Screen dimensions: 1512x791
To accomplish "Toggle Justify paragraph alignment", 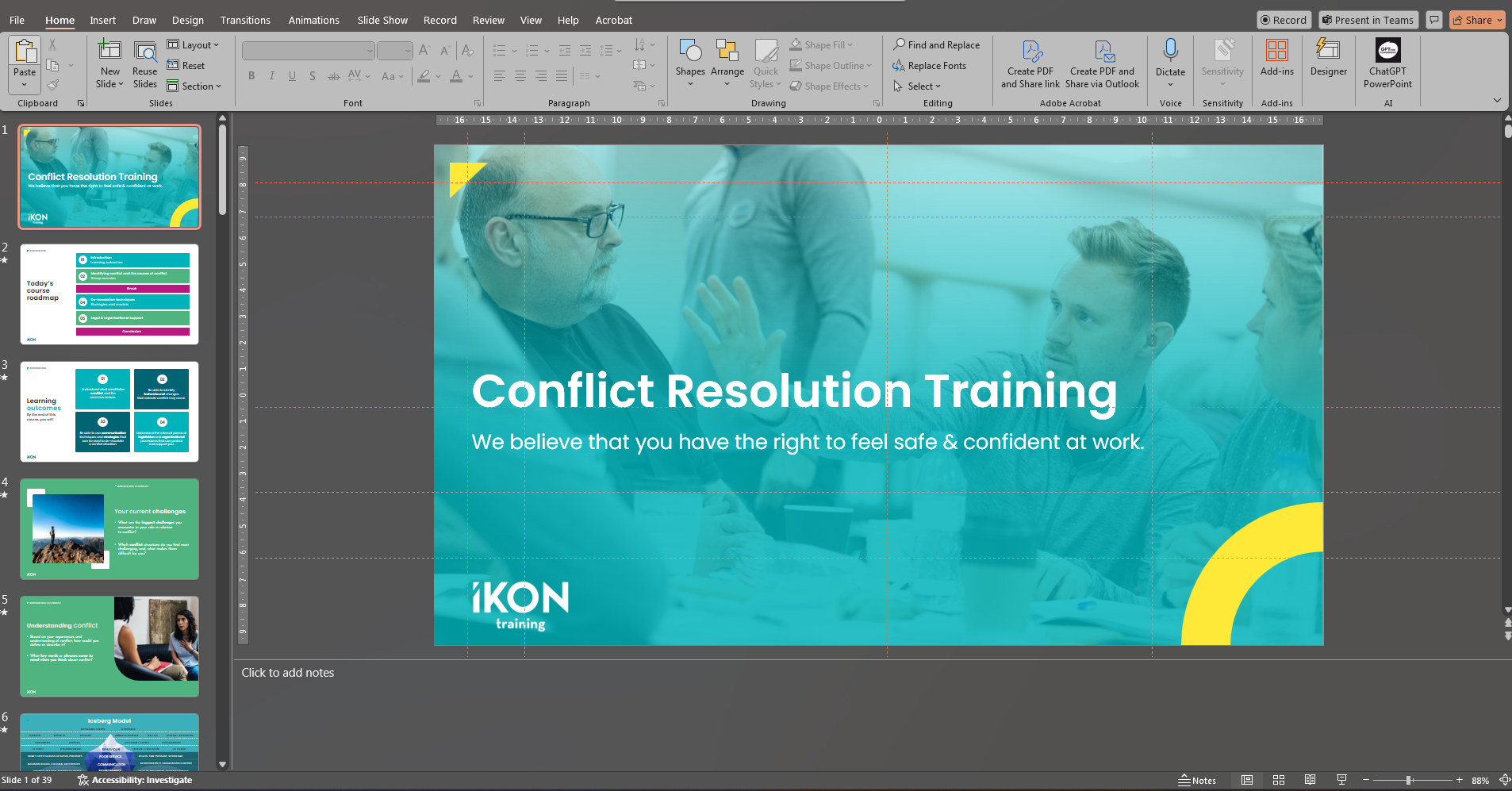I will point(562,76).
